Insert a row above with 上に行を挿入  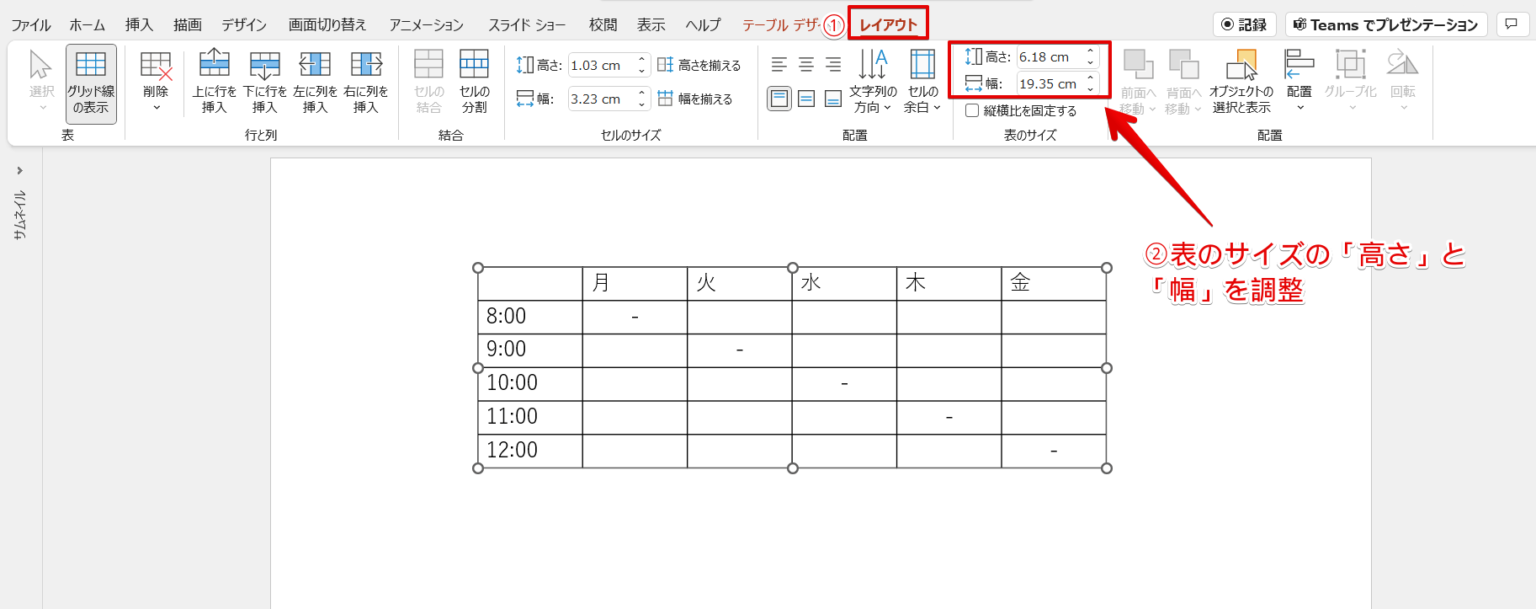pos(213,80)
